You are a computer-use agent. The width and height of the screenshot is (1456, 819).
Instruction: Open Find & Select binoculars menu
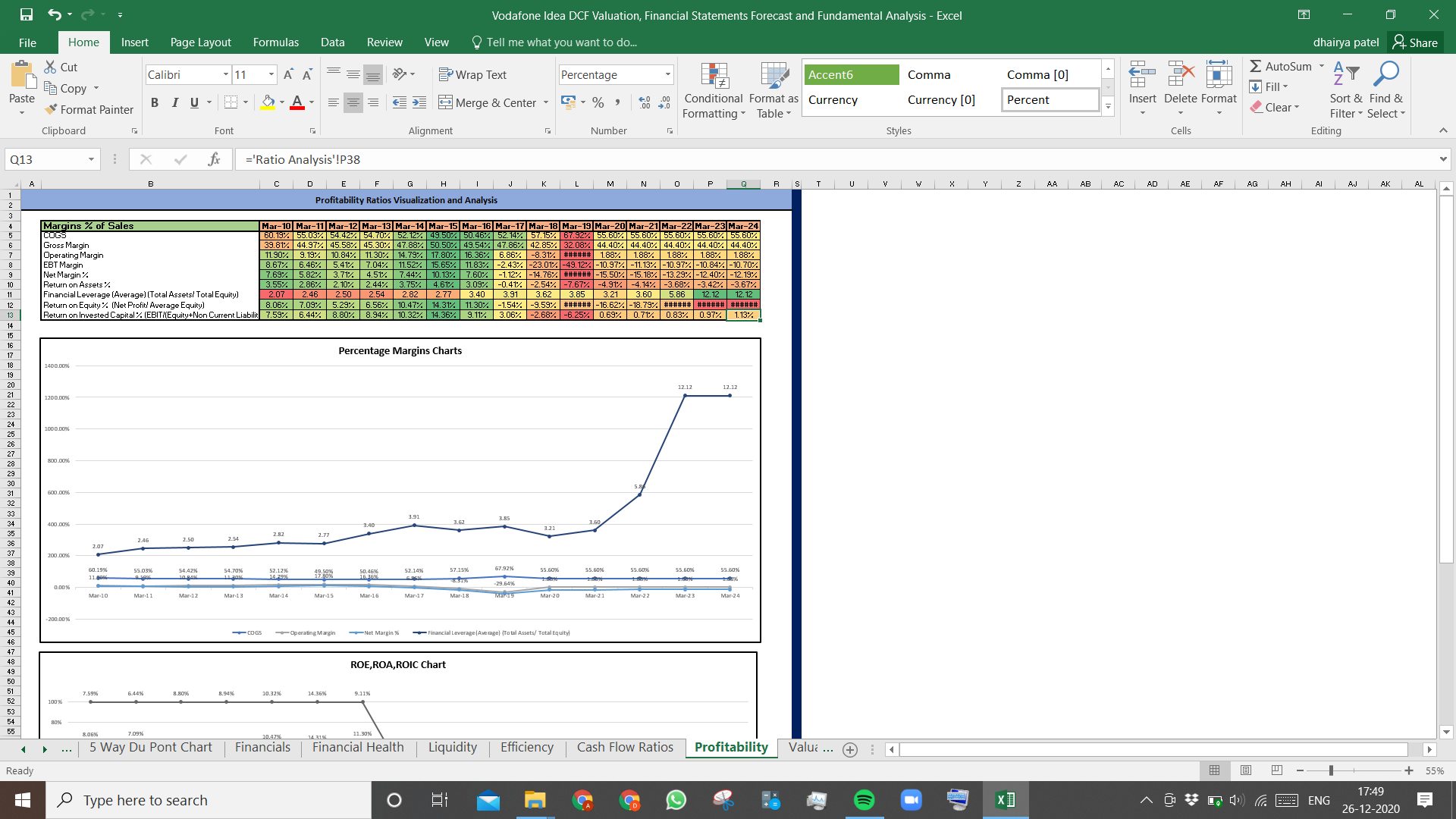coord(1386,90)
